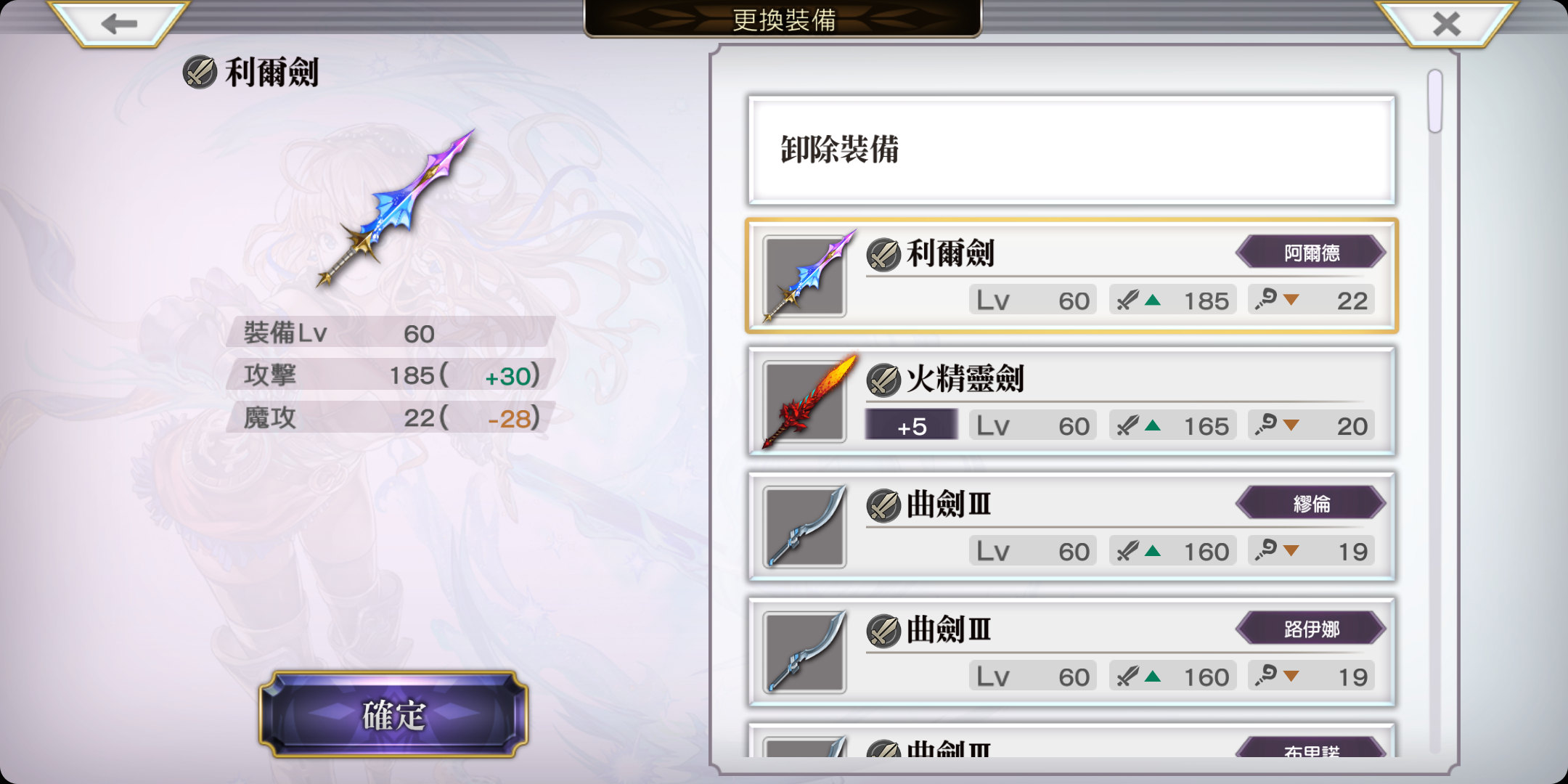Confirm with the 確定 button
Viewport: 1568px width, 784px height.
click(393, 714)
